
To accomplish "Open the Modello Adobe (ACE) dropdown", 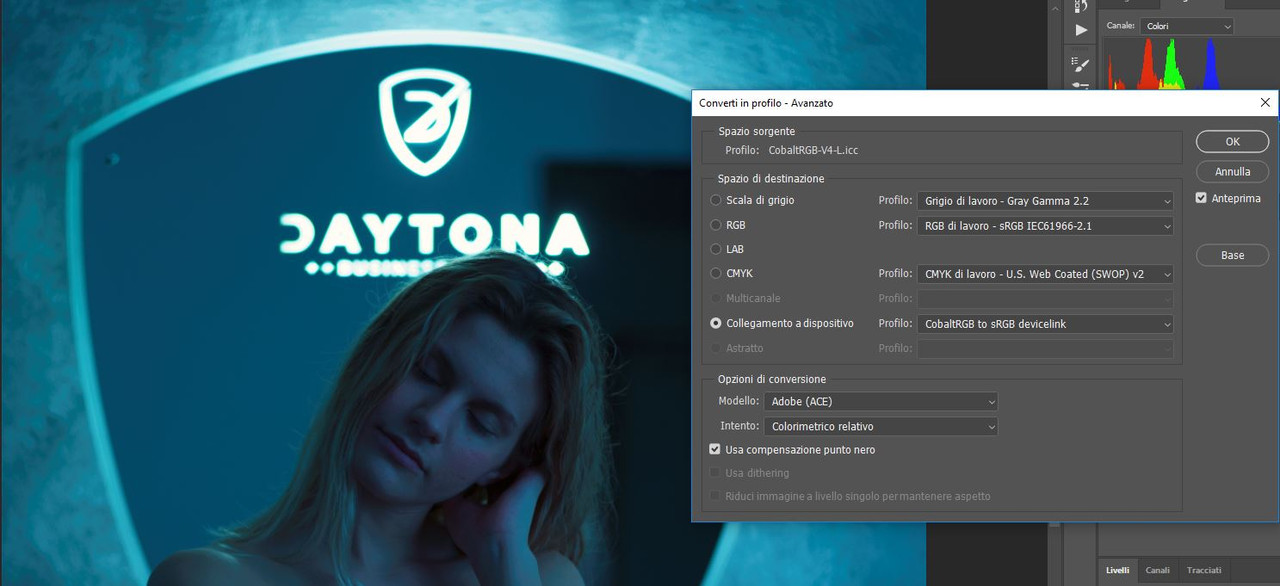I will 881,402.
